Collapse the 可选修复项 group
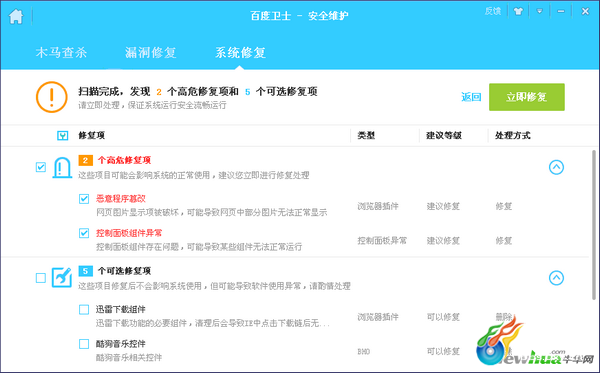600x373 pixels. click(x=556, y=278)
